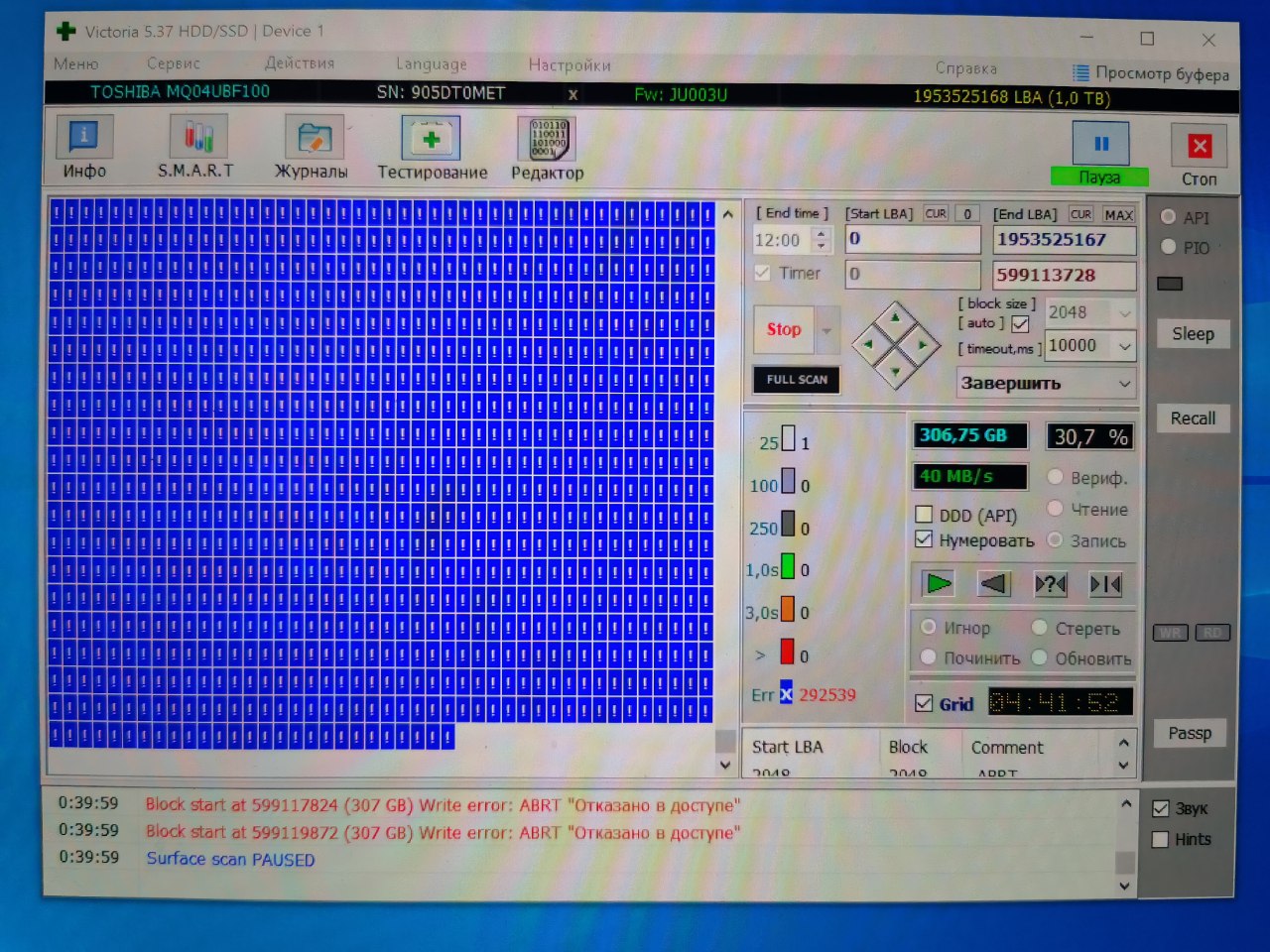
Task: Select the PIO radio button
Action: pyautogui.click(x=1168, y=247)
